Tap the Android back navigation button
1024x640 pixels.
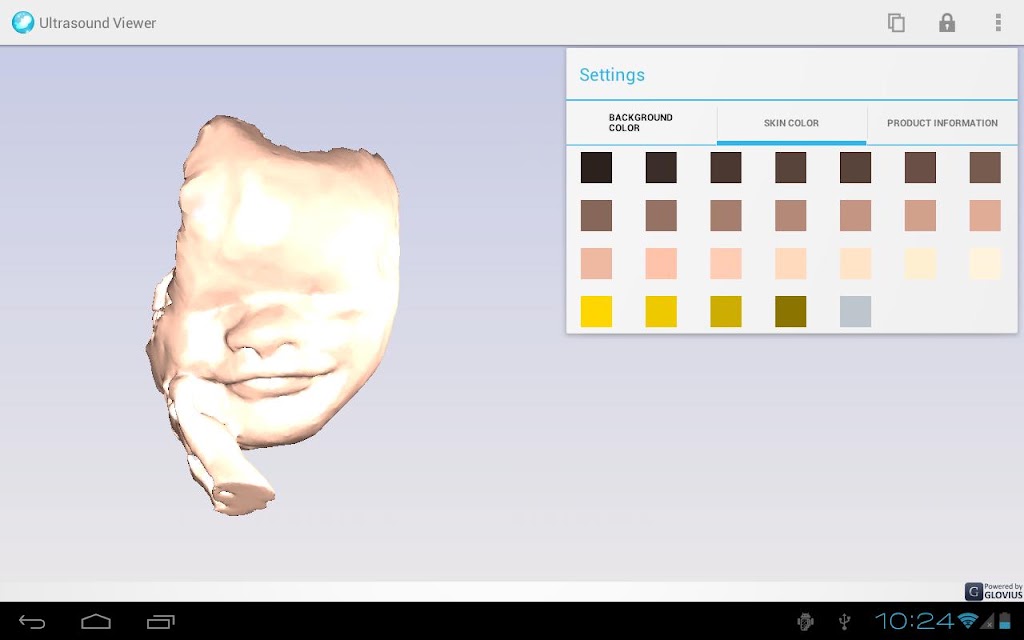tap(32, 622)
